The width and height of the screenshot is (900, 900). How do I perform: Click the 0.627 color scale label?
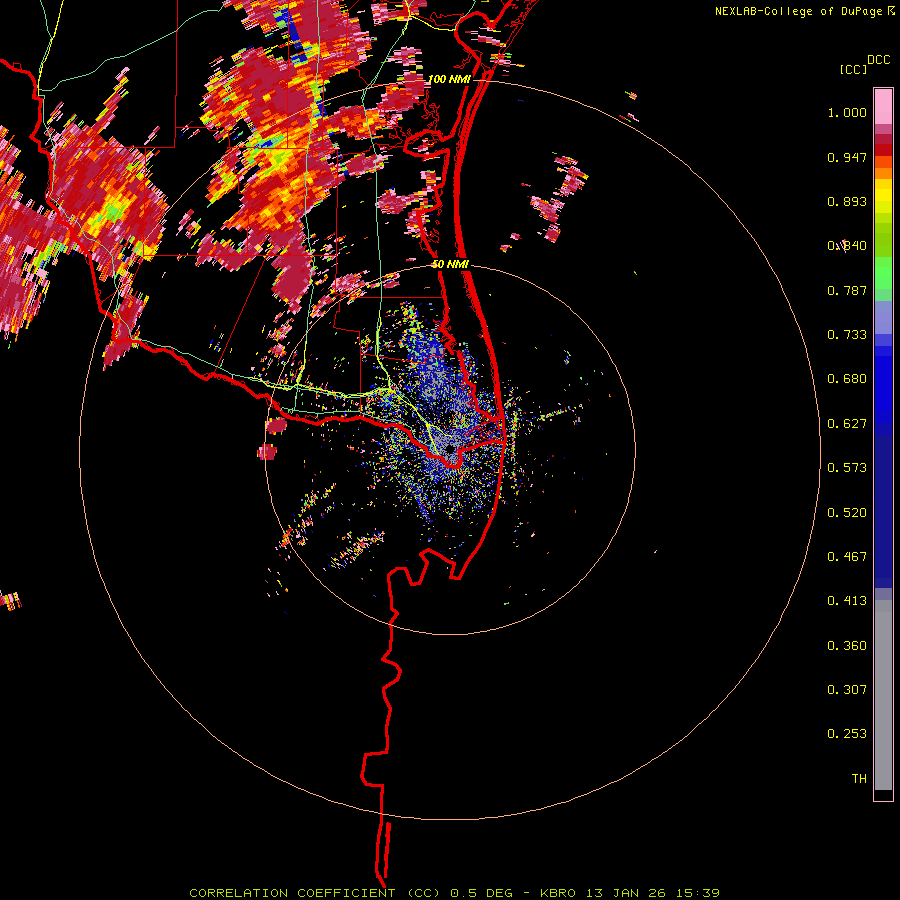(x=847, y=424)
